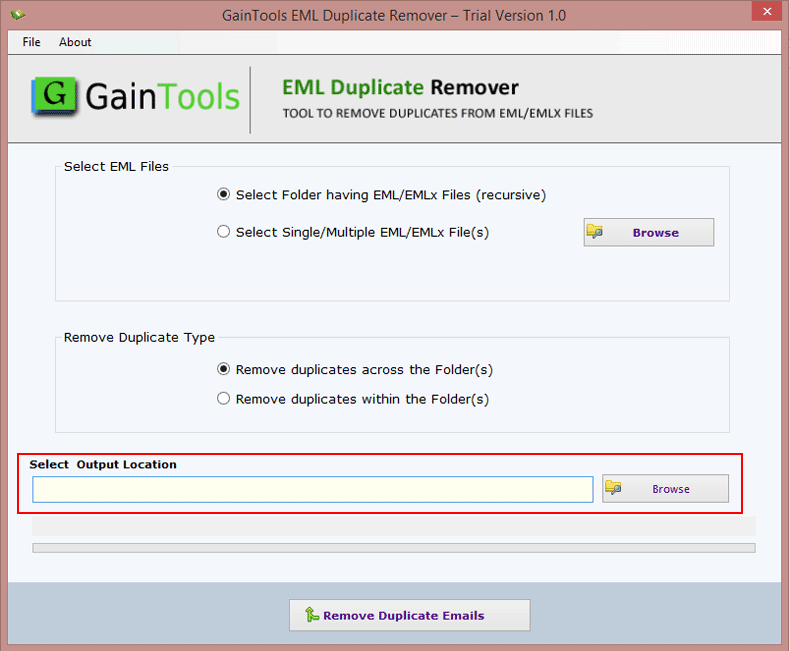Click the 'Remove Duplicate Type' group label
790x651 pixels.
coord(139,337)
